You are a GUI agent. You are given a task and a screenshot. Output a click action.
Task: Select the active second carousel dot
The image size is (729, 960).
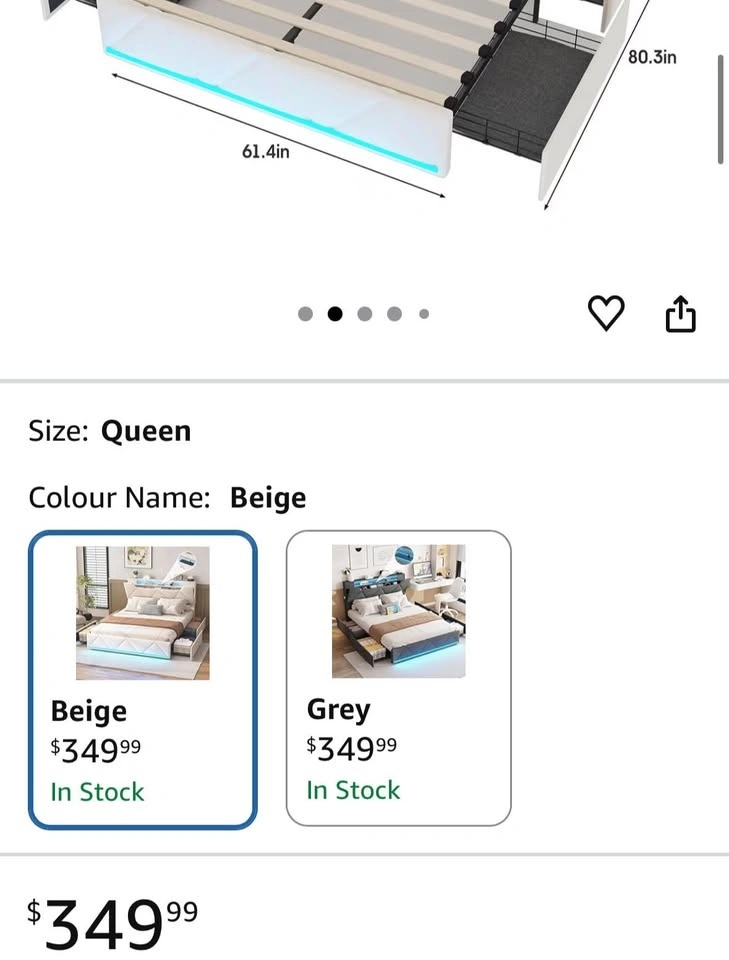click(335, 314)
